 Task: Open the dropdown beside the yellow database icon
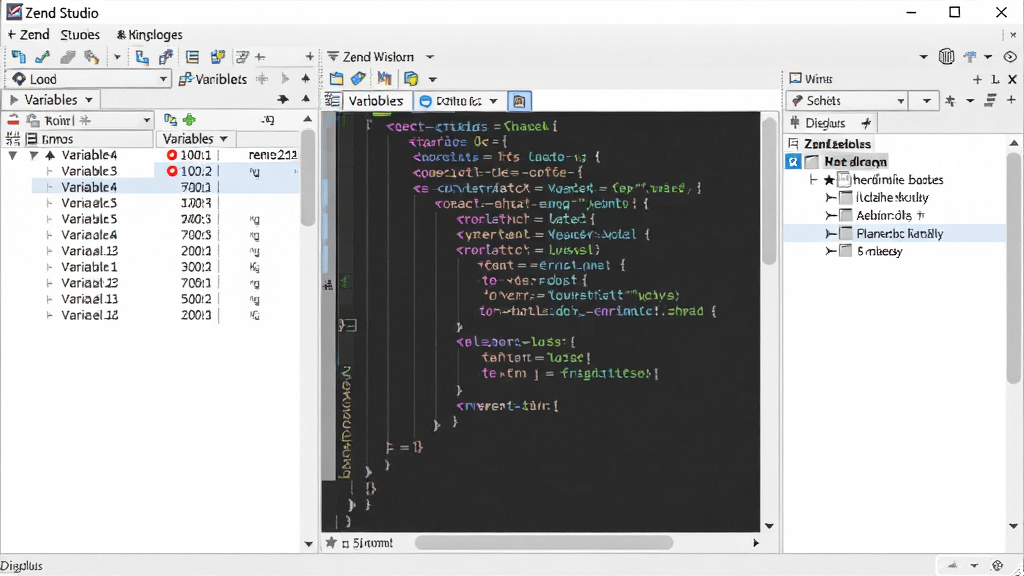tap(432, 80)
